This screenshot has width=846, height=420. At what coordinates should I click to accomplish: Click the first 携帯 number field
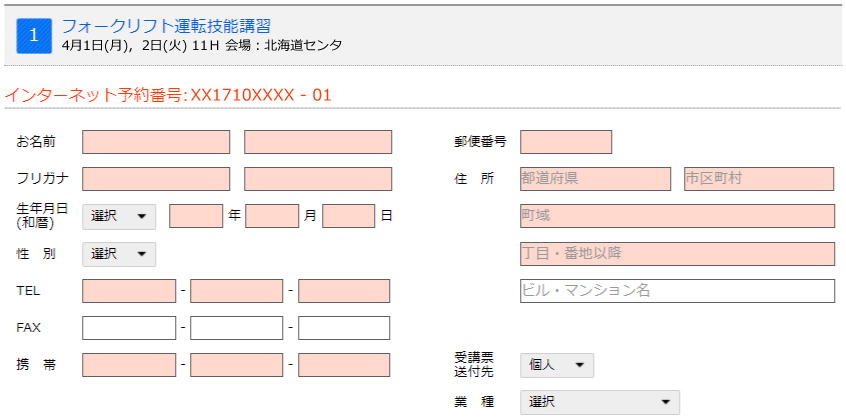(129, 365)
